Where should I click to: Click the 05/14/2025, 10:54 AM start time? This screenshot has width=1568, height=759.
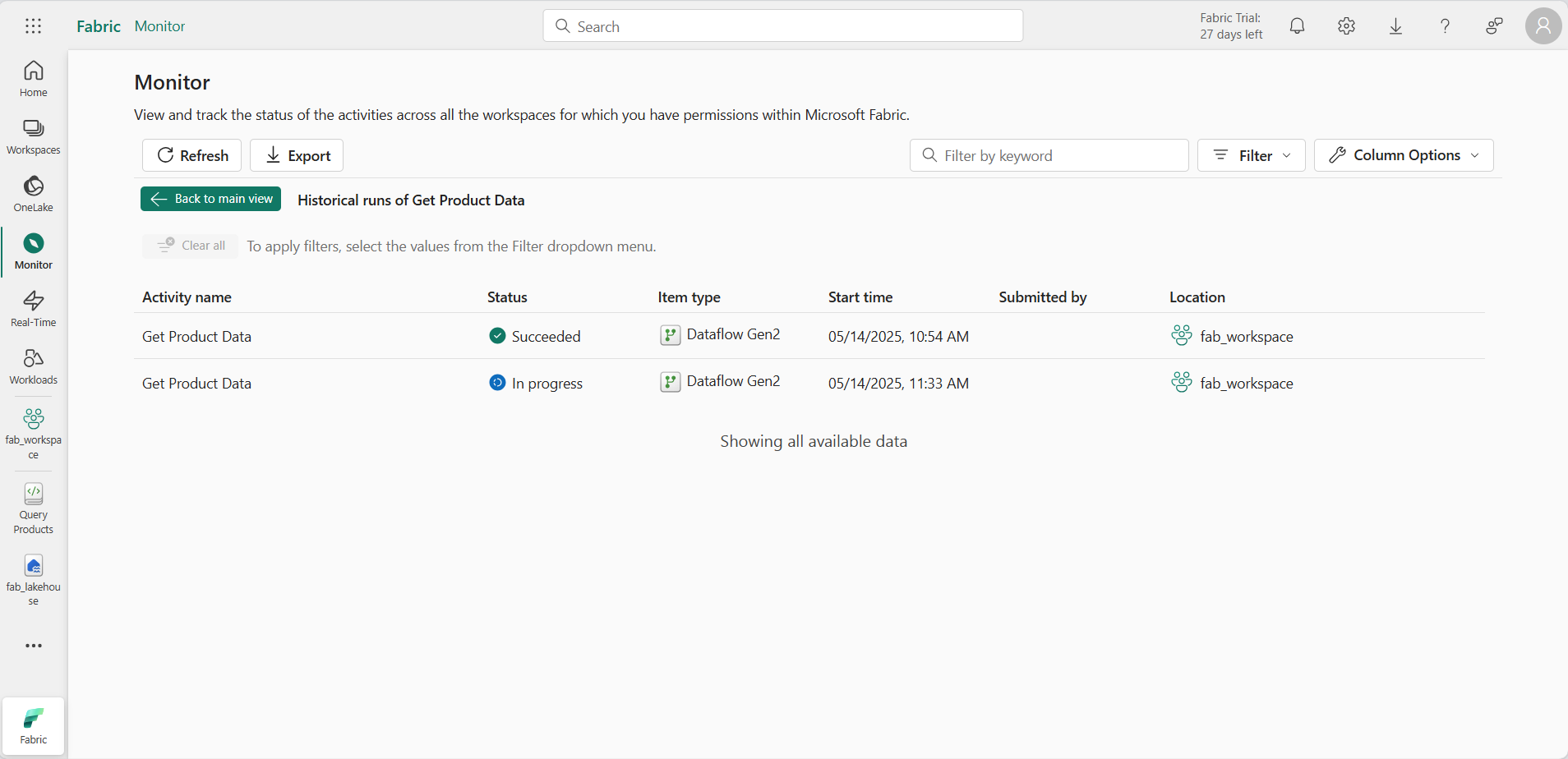click(898, 337)
